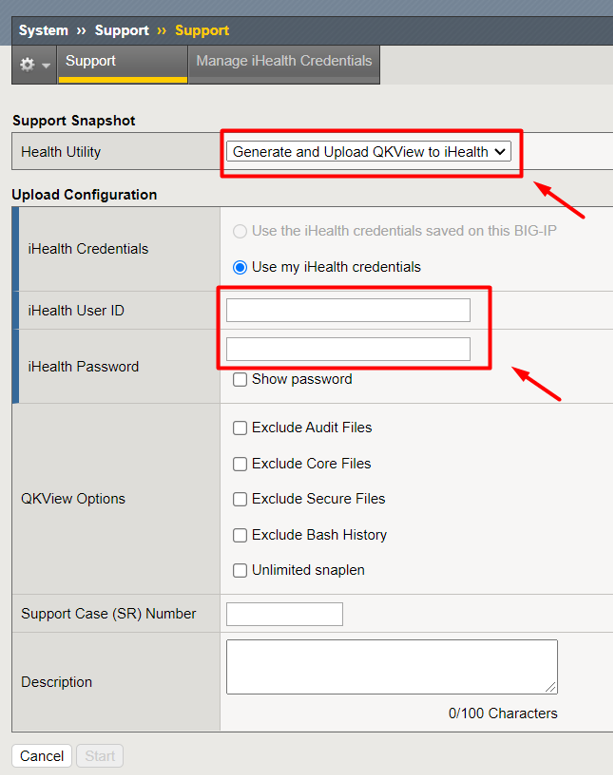The height and width of the screenshot is (775, 613).
Task: Enable the Show password checkbox
Action: (x=240, y=380)
